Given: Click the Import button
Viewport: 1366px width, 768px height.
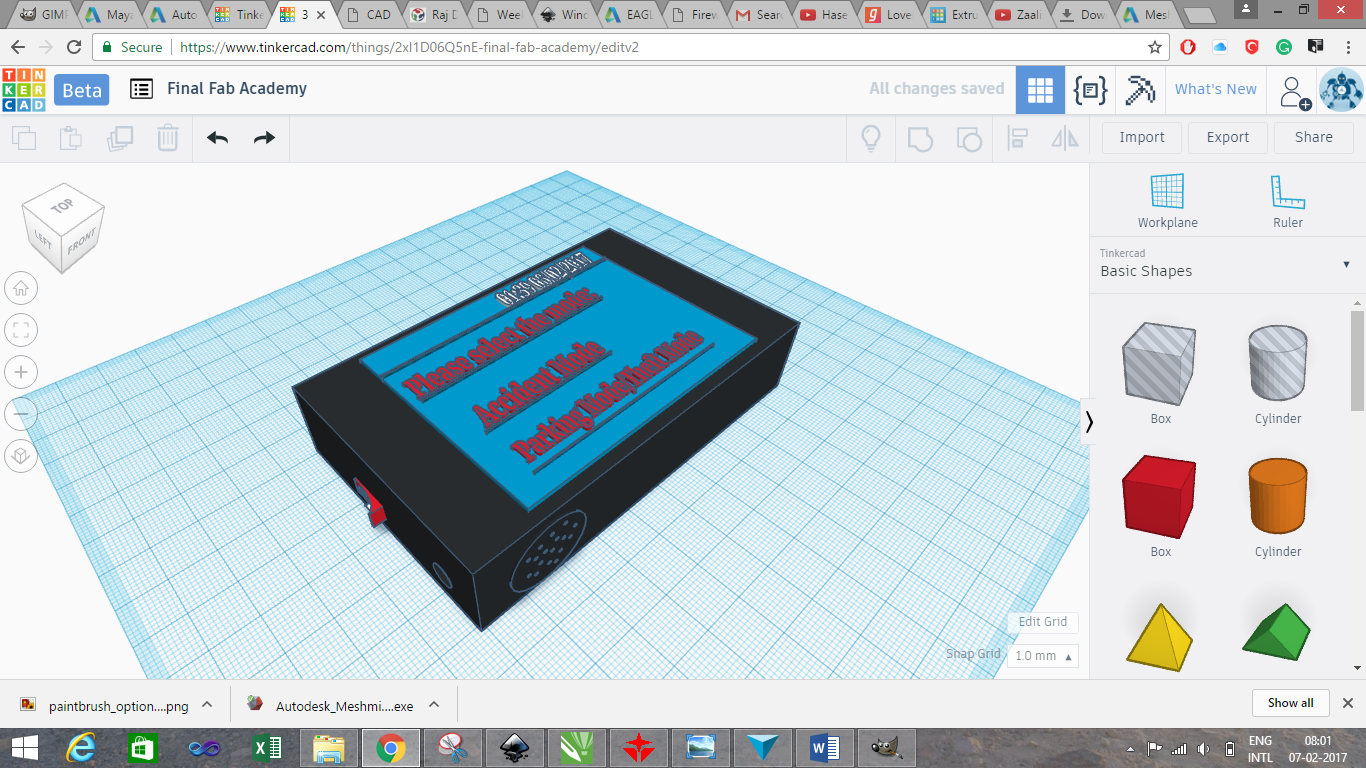Looking at the screenshot, I should (x=1142, y=138).
